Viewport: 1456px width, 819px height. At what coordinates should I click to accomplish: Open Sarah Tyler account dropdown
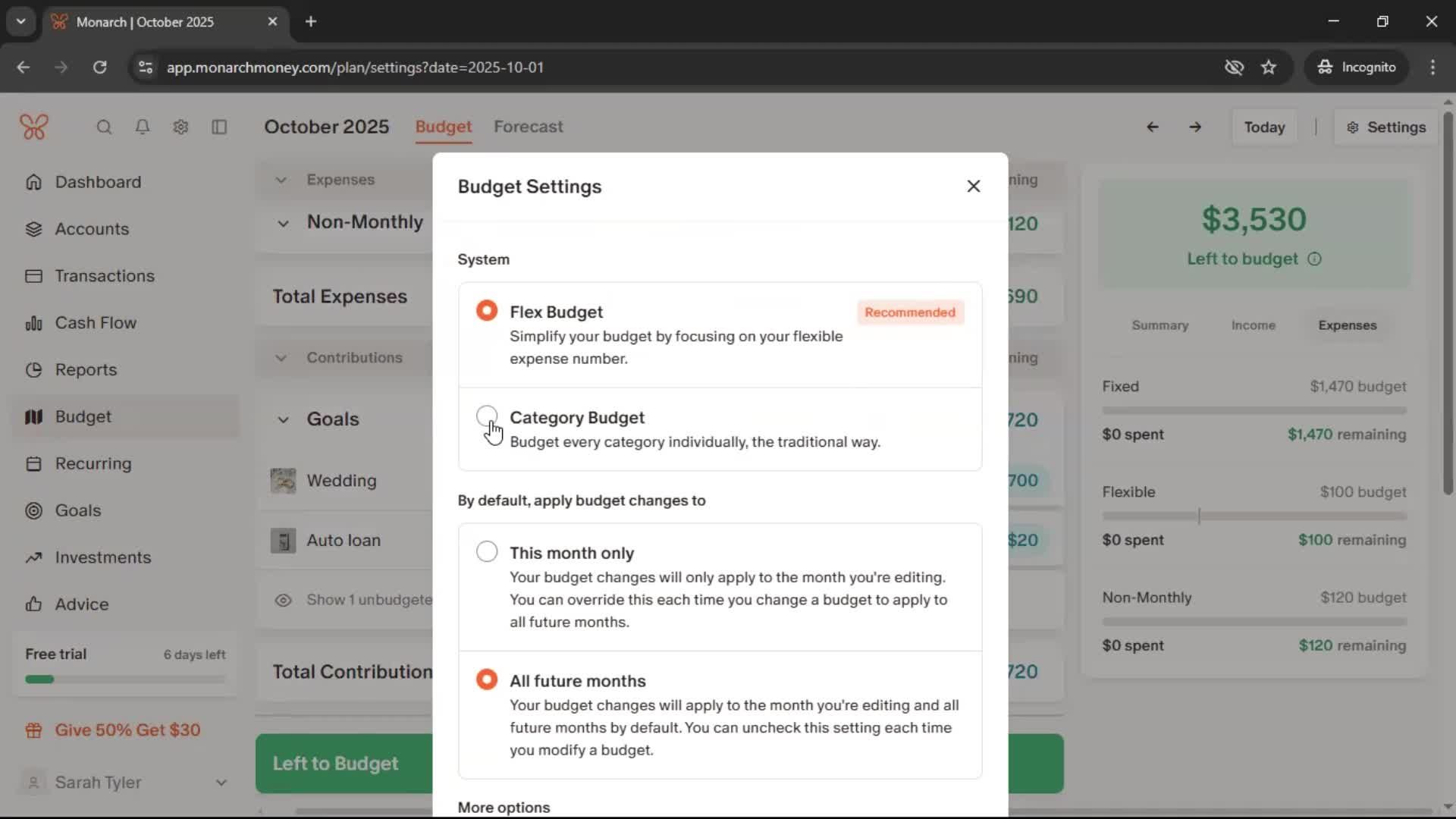click(x=221, y=782)
